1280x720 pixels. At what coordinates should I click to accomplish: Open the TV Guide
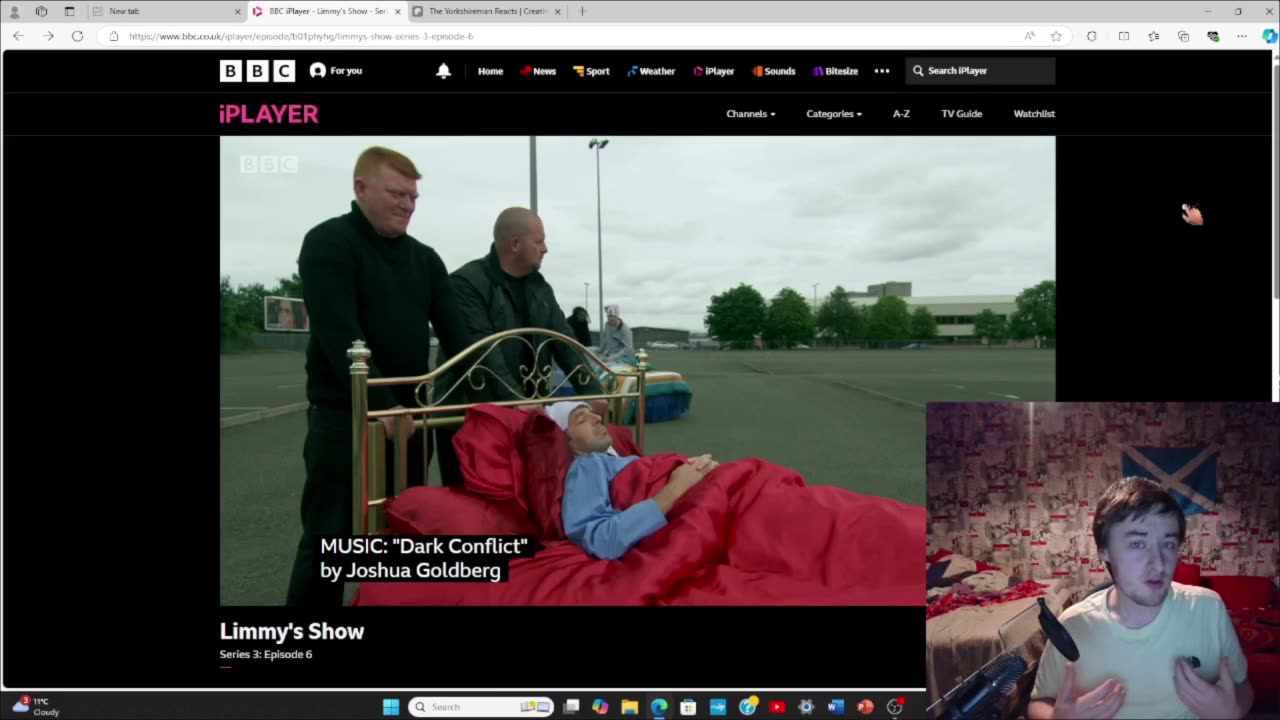(x=961, y=114)
